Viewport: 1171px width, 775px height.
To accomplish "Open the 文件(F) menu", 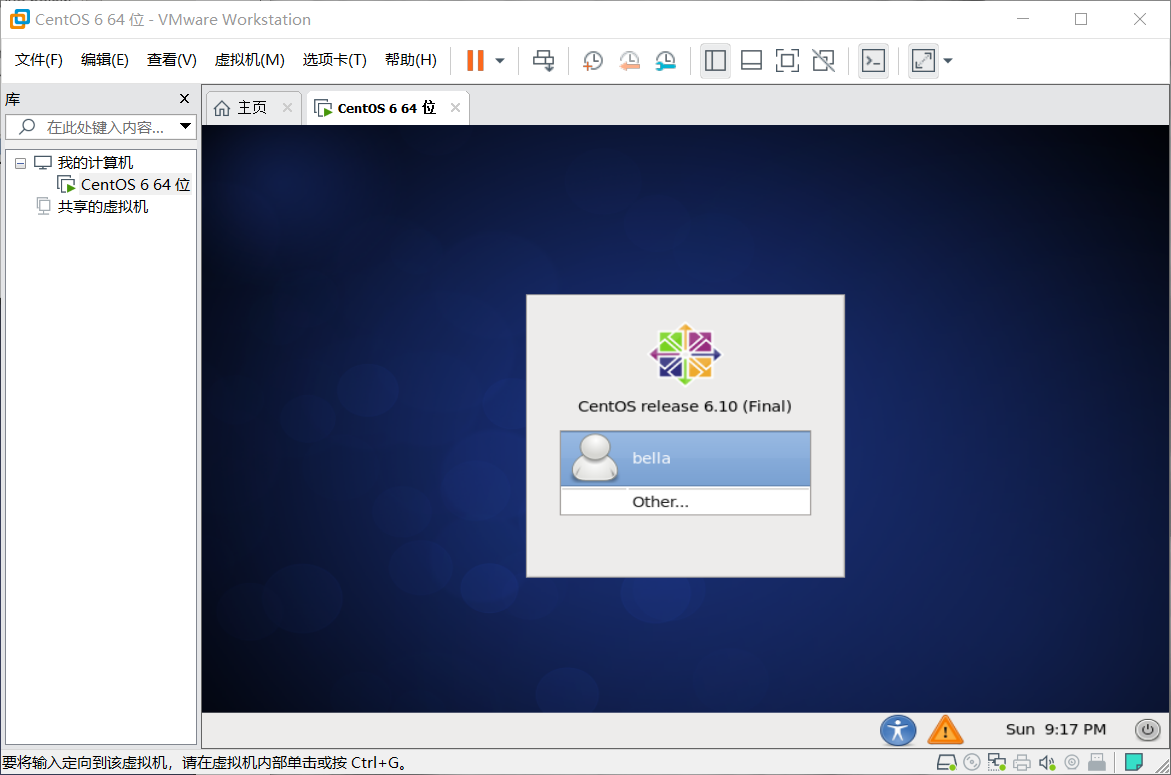I will (39, 60).
